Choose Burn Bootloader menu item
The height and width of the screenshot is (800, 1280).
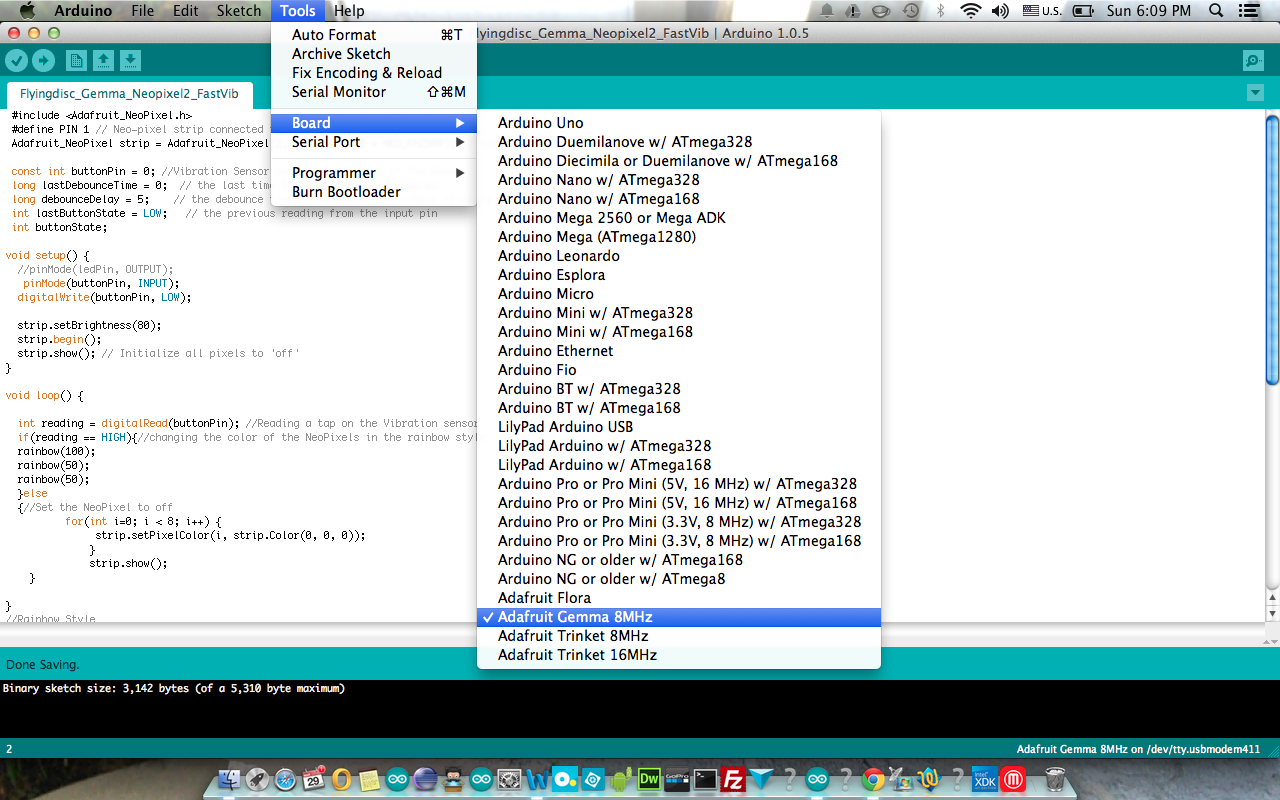(374, 192)
